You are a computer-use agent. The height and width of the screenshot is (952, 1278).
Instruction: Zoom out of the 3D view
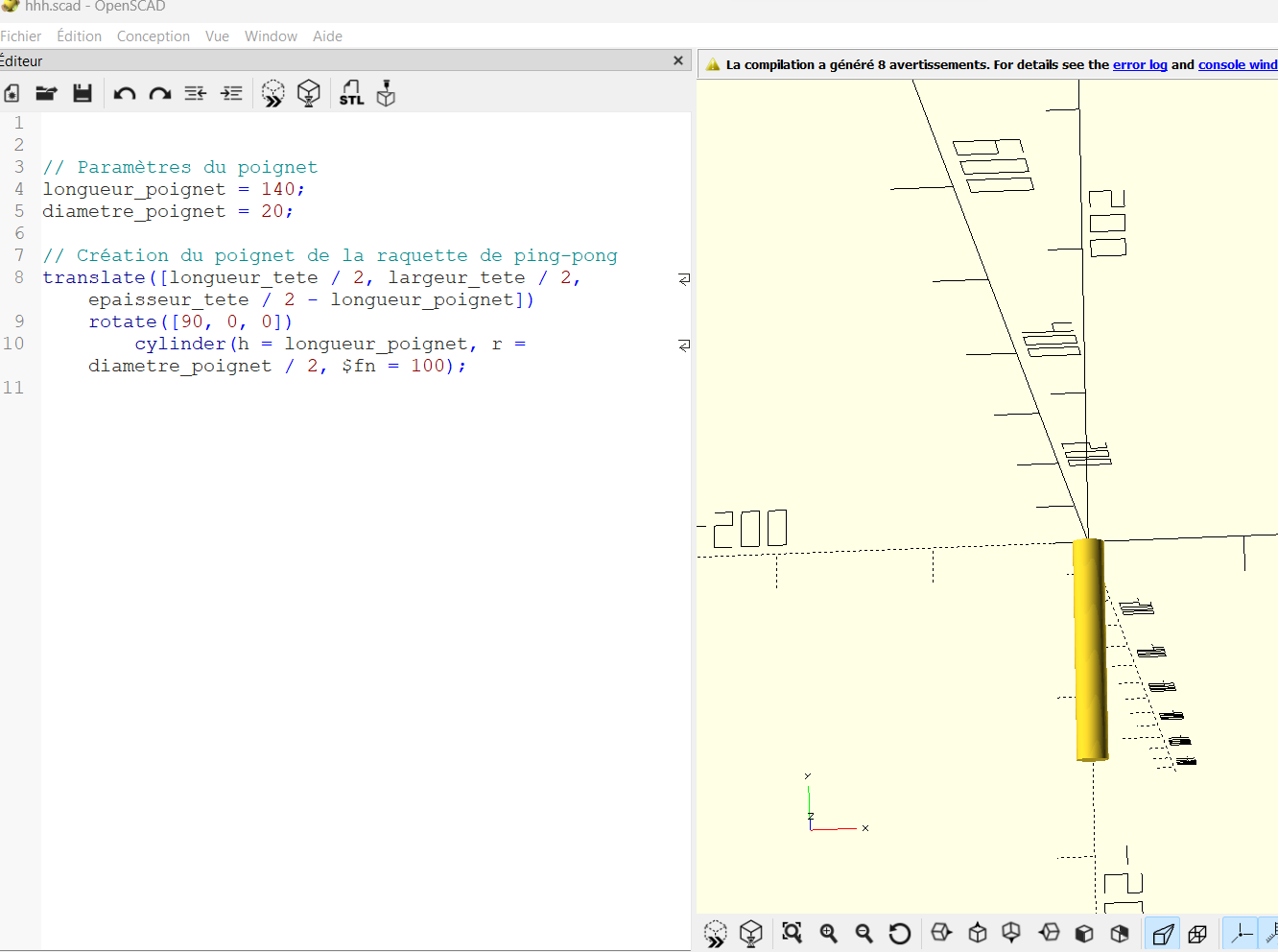pyautogui.click(x=864, y=933)
